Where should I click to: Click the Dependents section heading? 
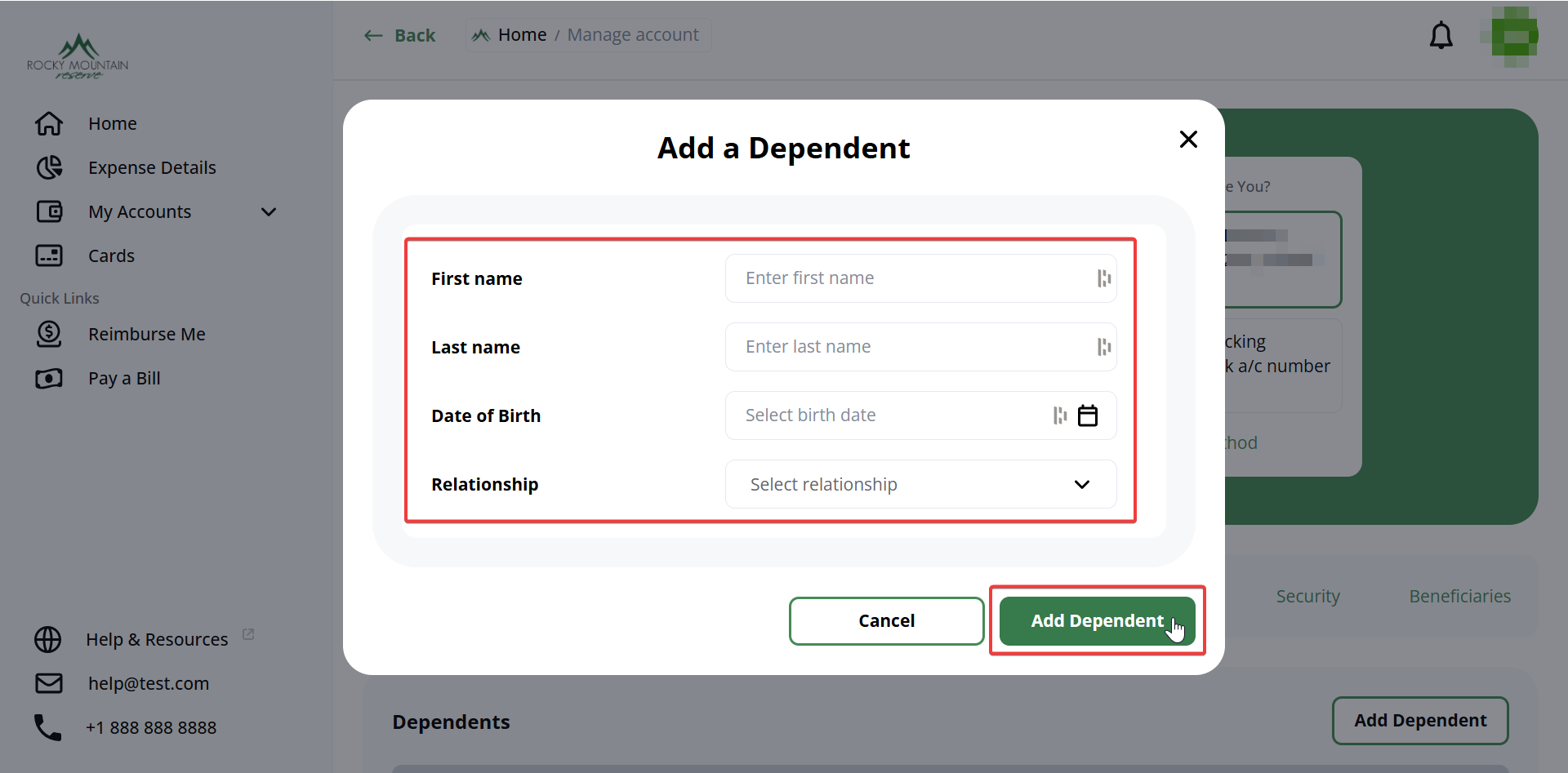(x=451, y=722)
